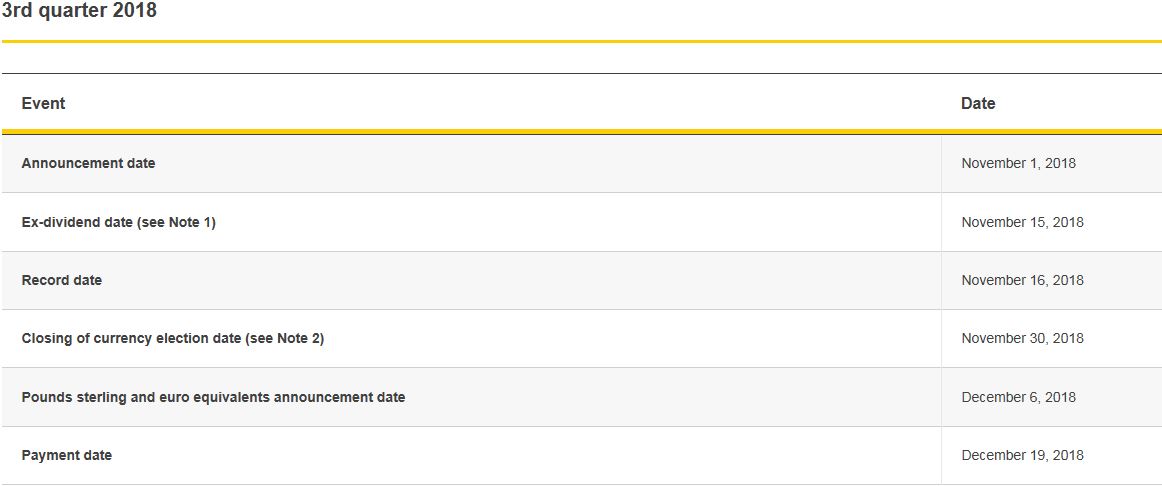Select the Record date row label
The image size is (1162, 486).
61,280
